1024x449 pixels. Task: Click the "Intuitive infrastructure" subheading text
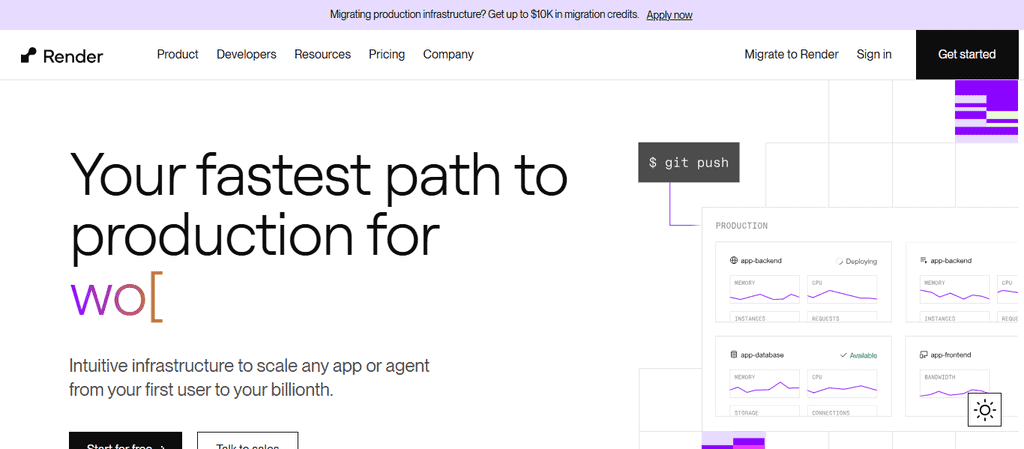point(249,378)
